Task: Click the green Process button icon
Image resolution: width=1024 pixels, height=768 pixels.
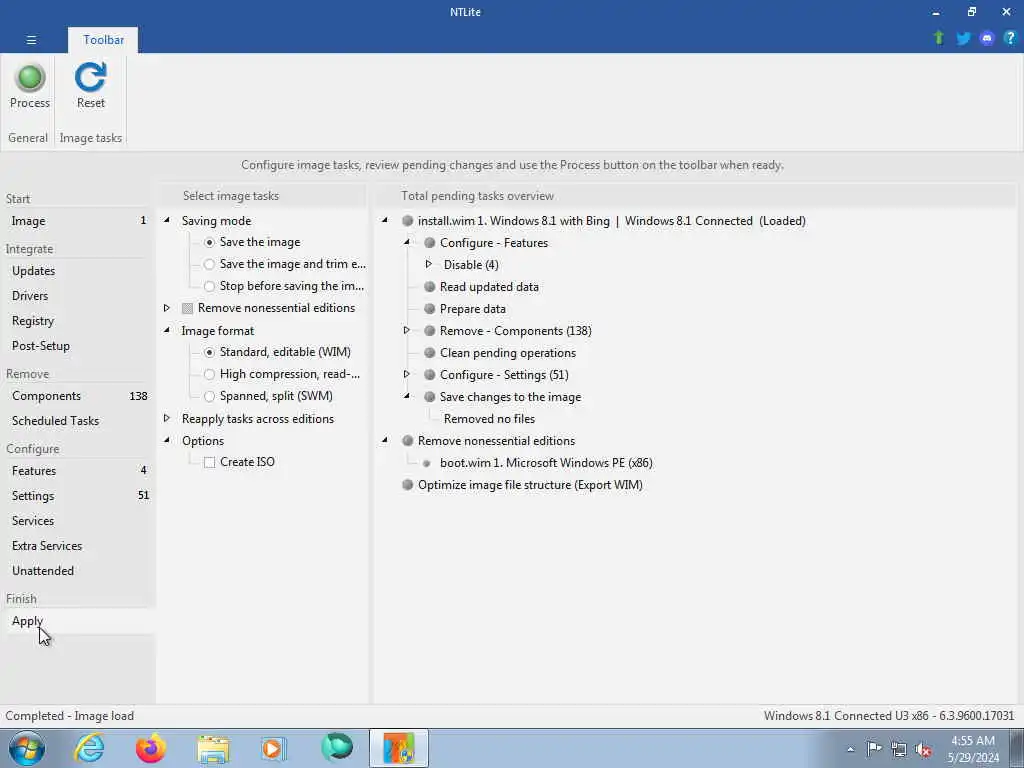Action: 29,77
